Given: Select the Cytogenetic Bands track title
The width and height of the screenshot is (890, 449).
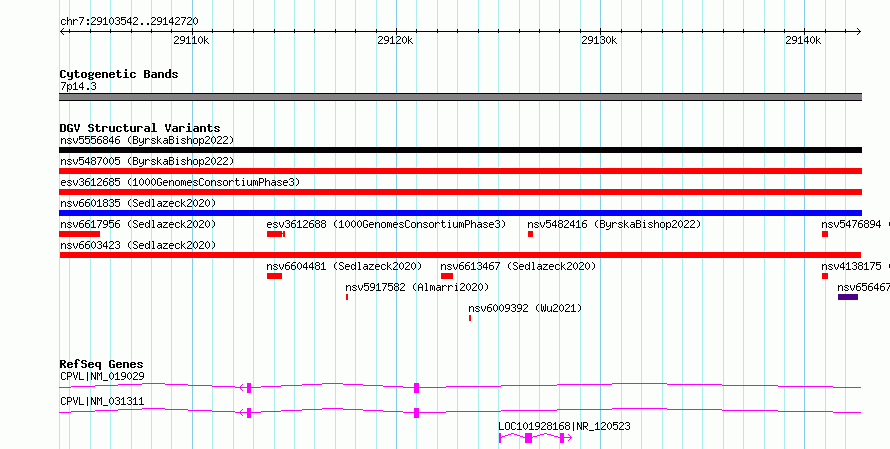Looking at the screenshot, I should (119, 74).
